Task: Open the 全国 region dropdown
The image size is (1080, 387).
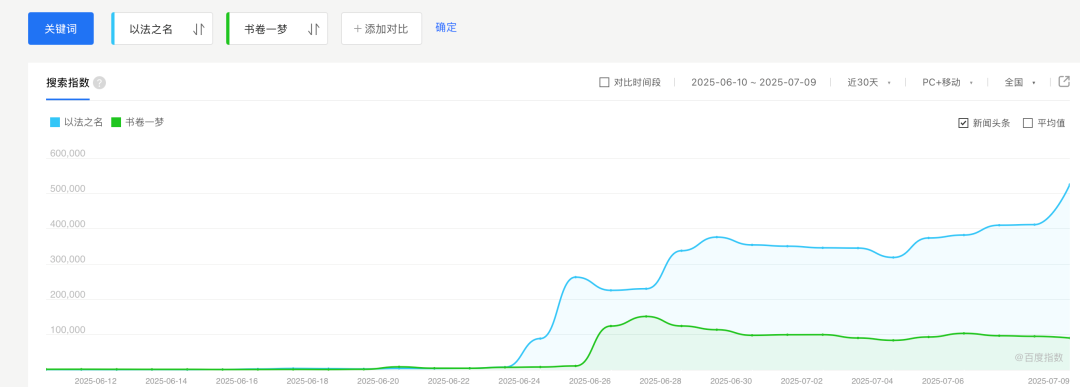Action: [1019, 82]
